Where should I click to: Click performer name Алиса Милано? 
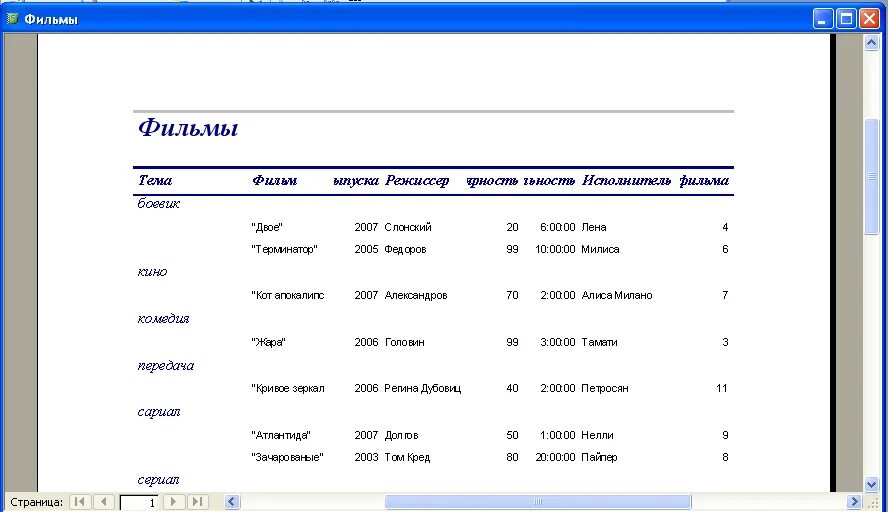pyautogui.click(x=617, y=295)
